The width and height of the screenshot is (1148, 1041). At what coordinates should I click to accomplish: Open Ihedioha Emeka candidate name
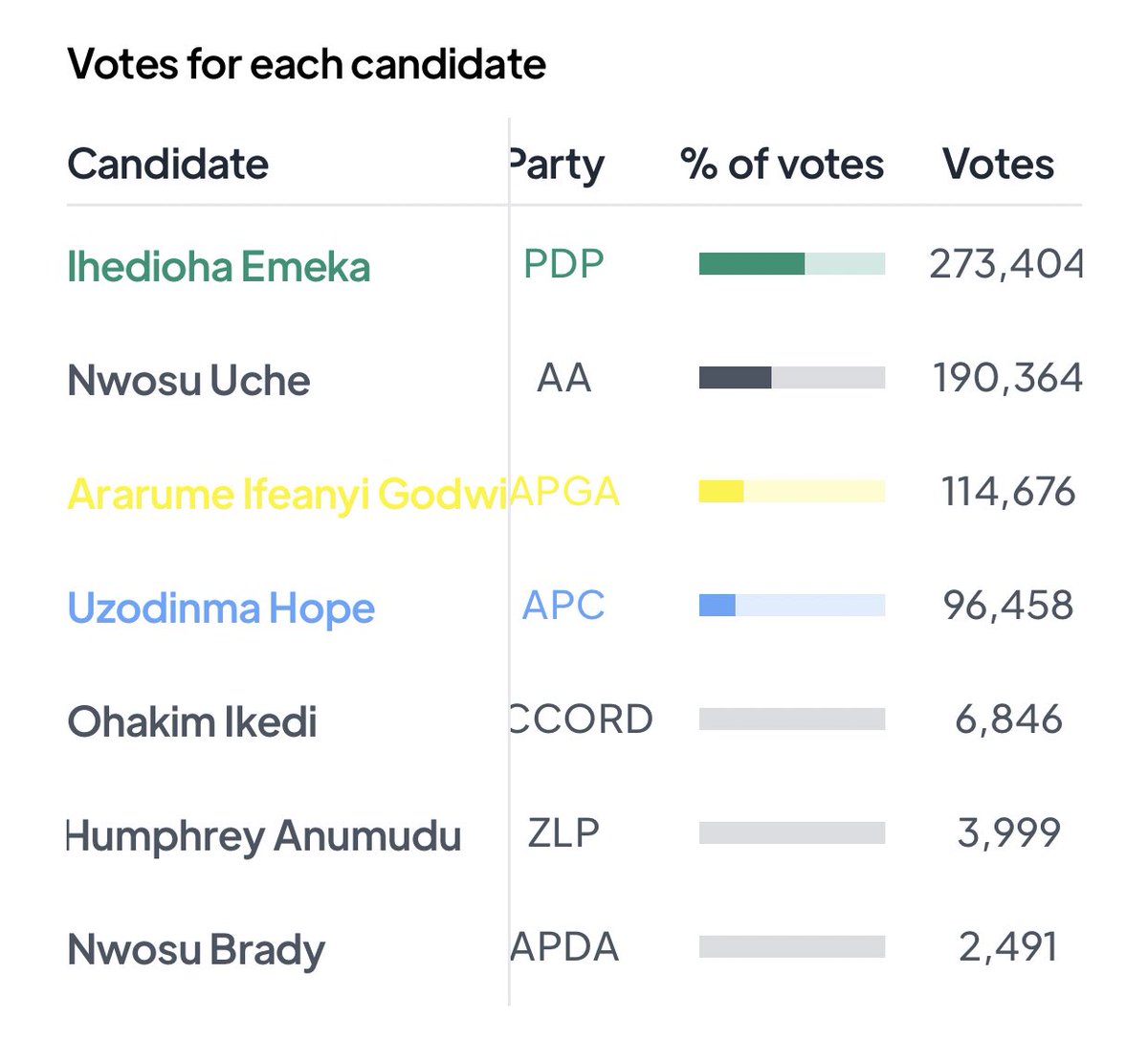tap(218, 266)
